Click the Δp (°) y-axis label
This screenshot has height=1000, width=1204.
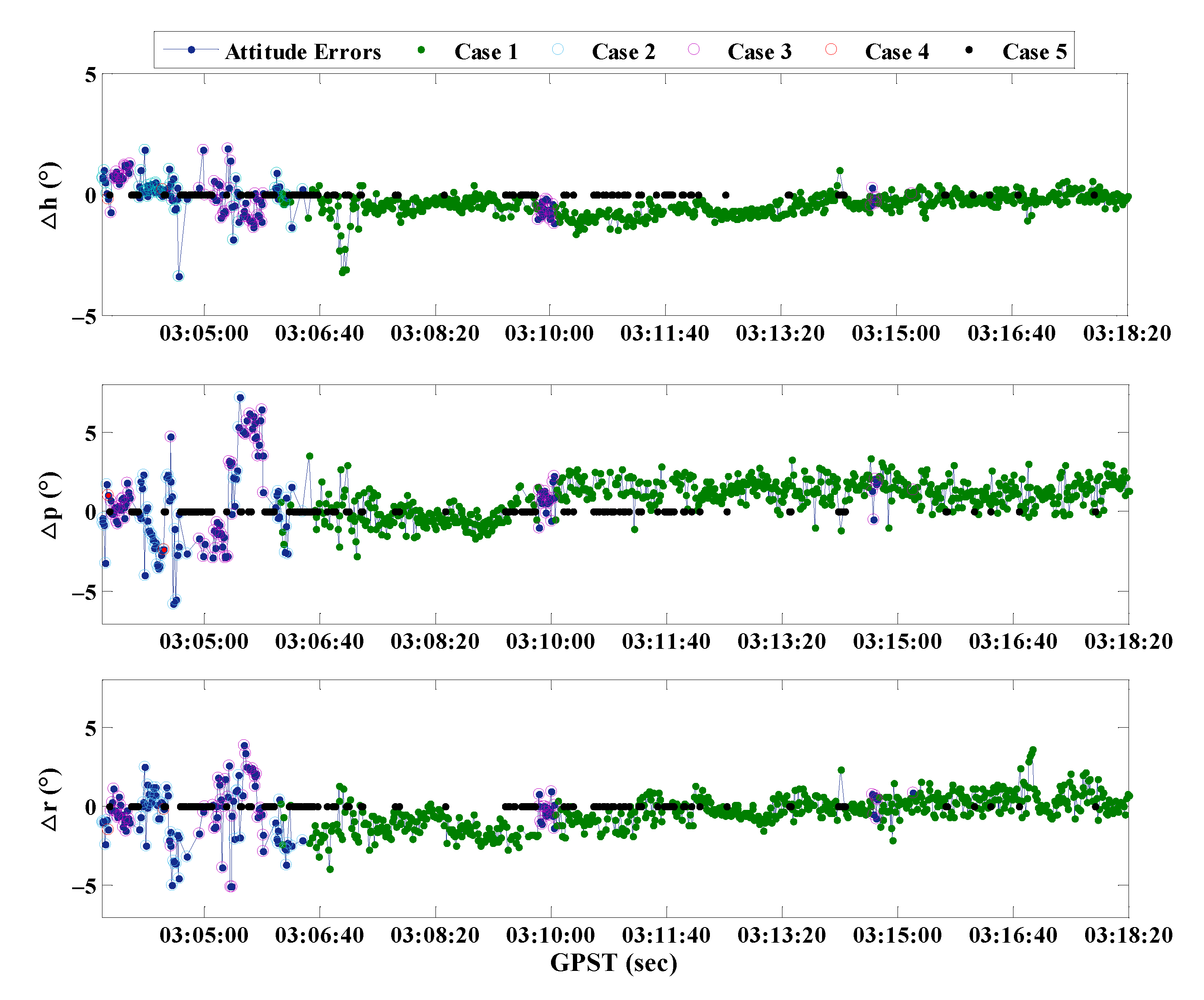(50, 505)
